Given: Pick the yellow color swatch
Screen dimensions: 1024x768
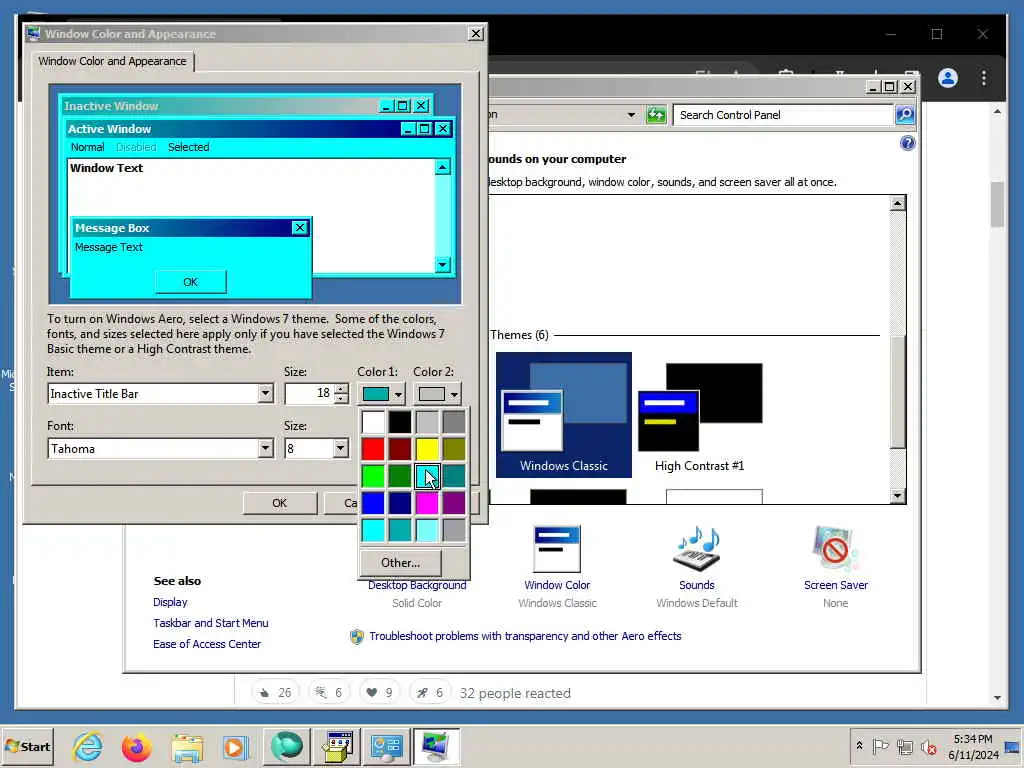Looking at the screenshot, I should click(x=427, y=449).
